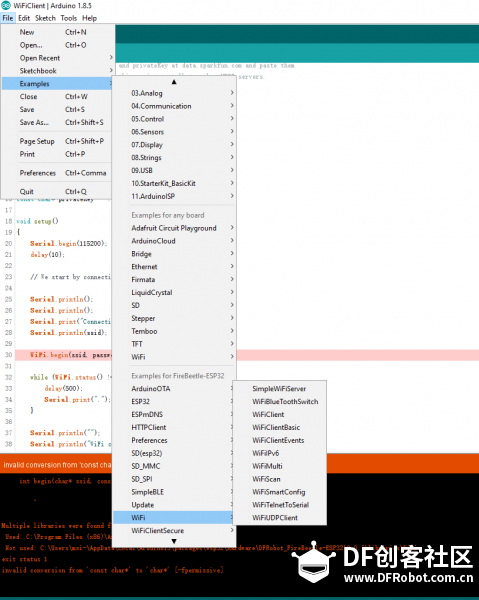This screenshot has height=600, width=479.
Task: Open the SD examples submenu below LiquidCrystal
Action: [x=174, y=305]
